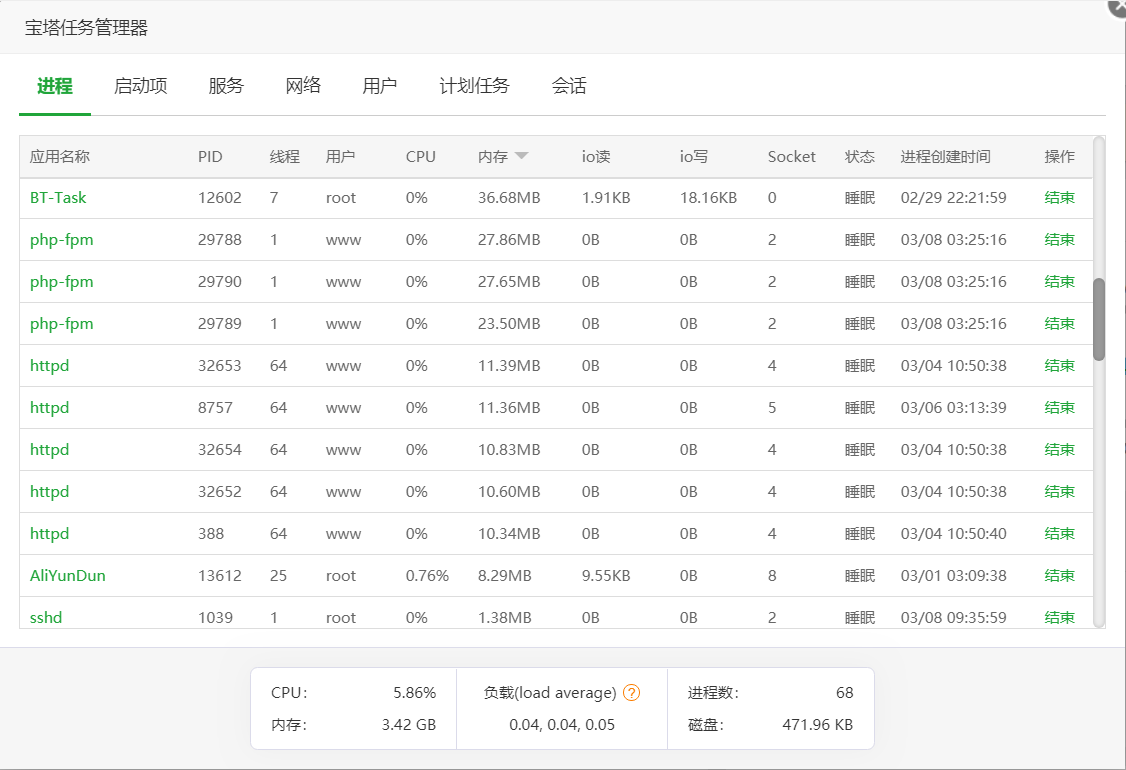Image resolution: width=1126 pixels, height=770 pixels.
Task: Switch to the 会话 tab
Action: 569,86
